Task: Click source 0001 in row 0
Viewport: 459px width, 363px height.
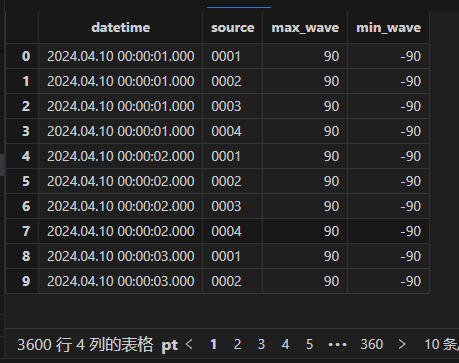Action: pyautogui.click(x=232, y=56)
